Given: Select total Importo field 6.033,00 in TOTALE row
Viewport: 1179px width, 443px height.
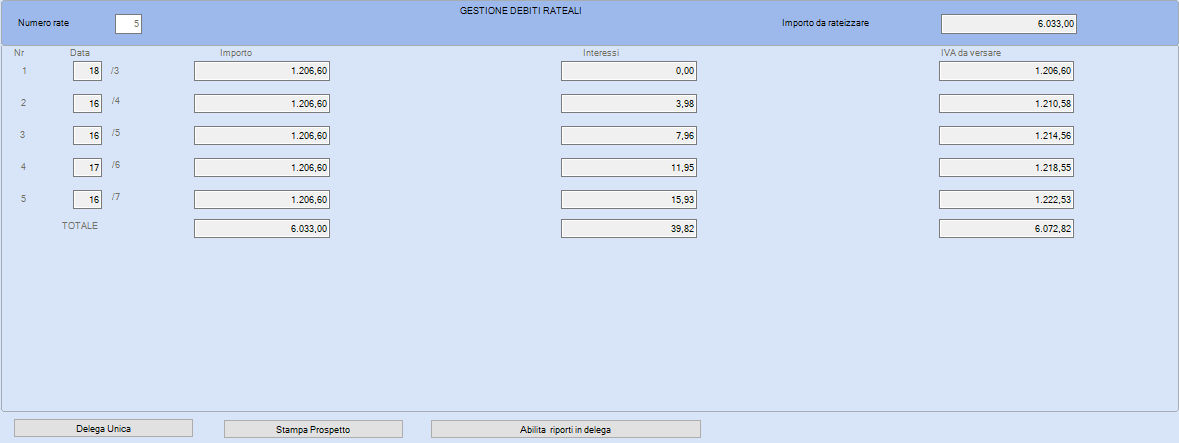Looking at the screenshot, I should pyautogui.click(x=262, y=229).
